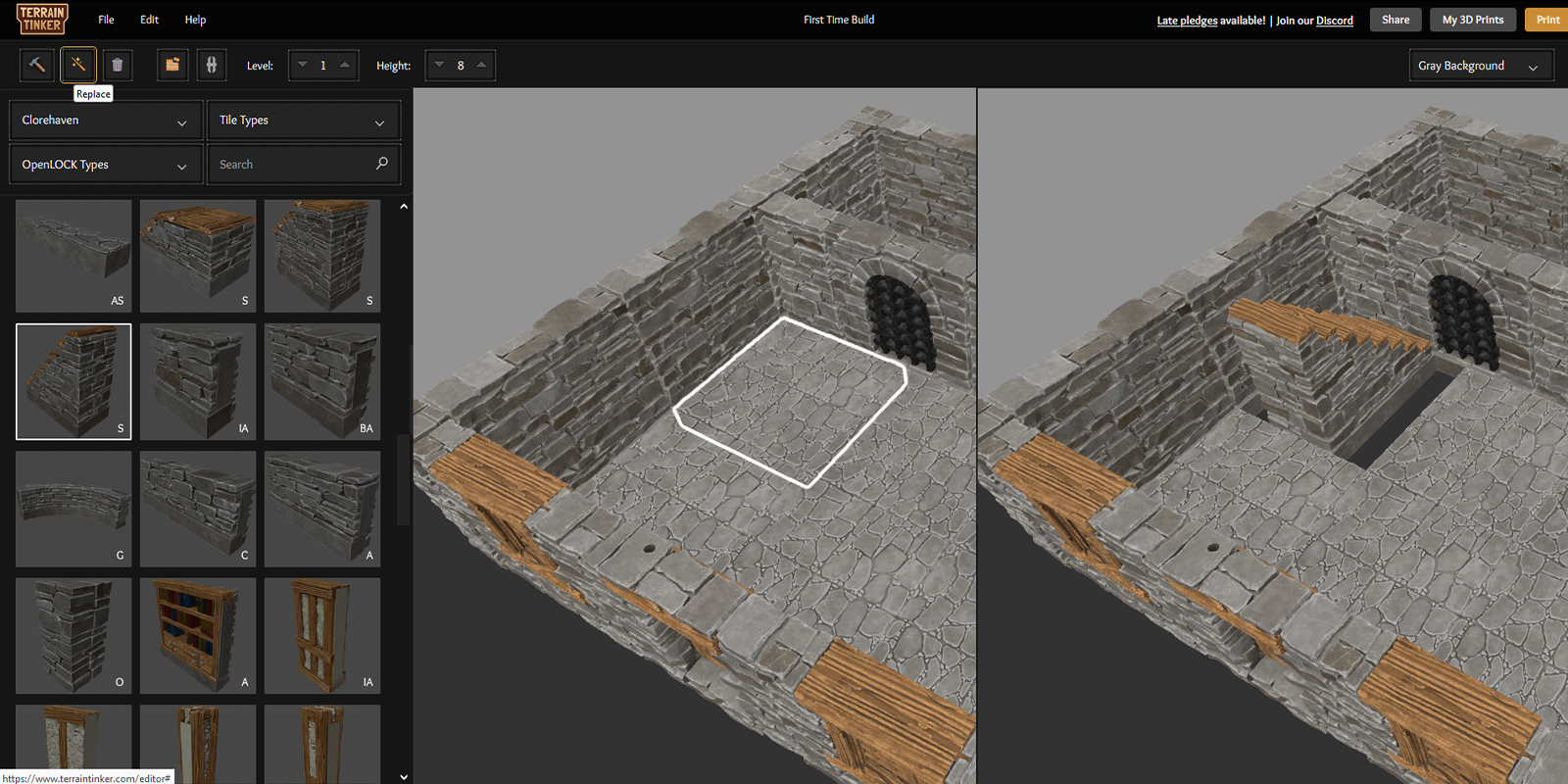Screen dimensions: 1568x784
Task: Open the File menu
Action: pyautogui.click(x=106, y=20)
